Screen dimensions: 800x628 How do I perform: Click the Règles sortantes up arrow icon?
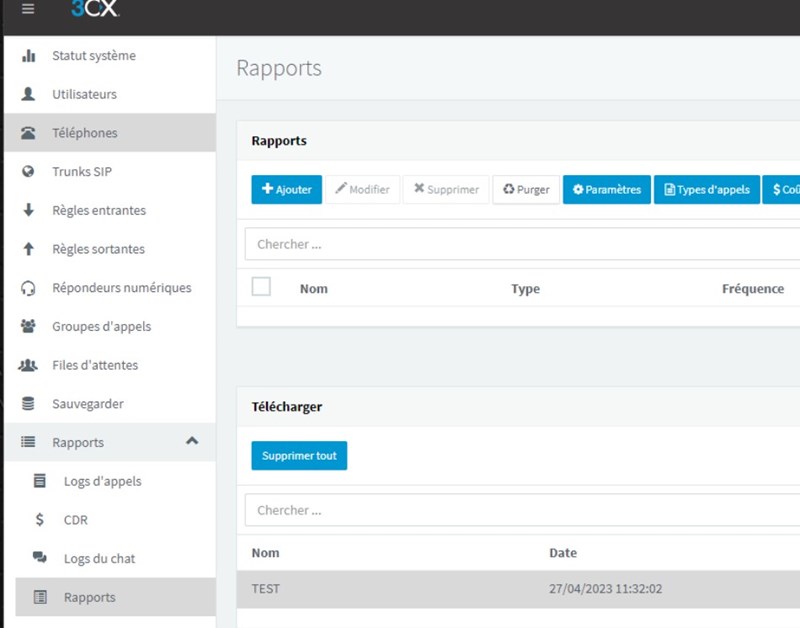29,249
